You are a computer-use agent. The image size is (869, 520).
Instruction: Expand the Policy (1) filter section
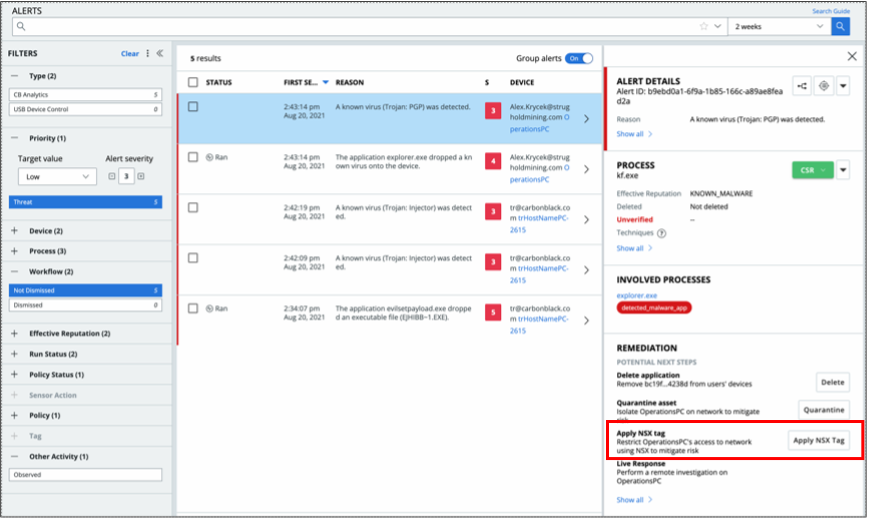point(15,415)
